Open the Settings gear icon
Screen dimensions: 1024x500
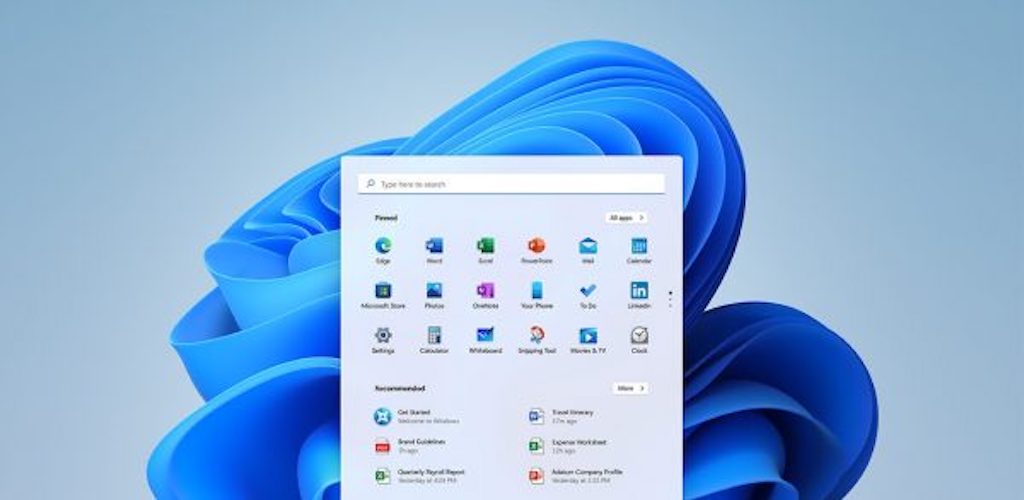[x=383, y=336]
